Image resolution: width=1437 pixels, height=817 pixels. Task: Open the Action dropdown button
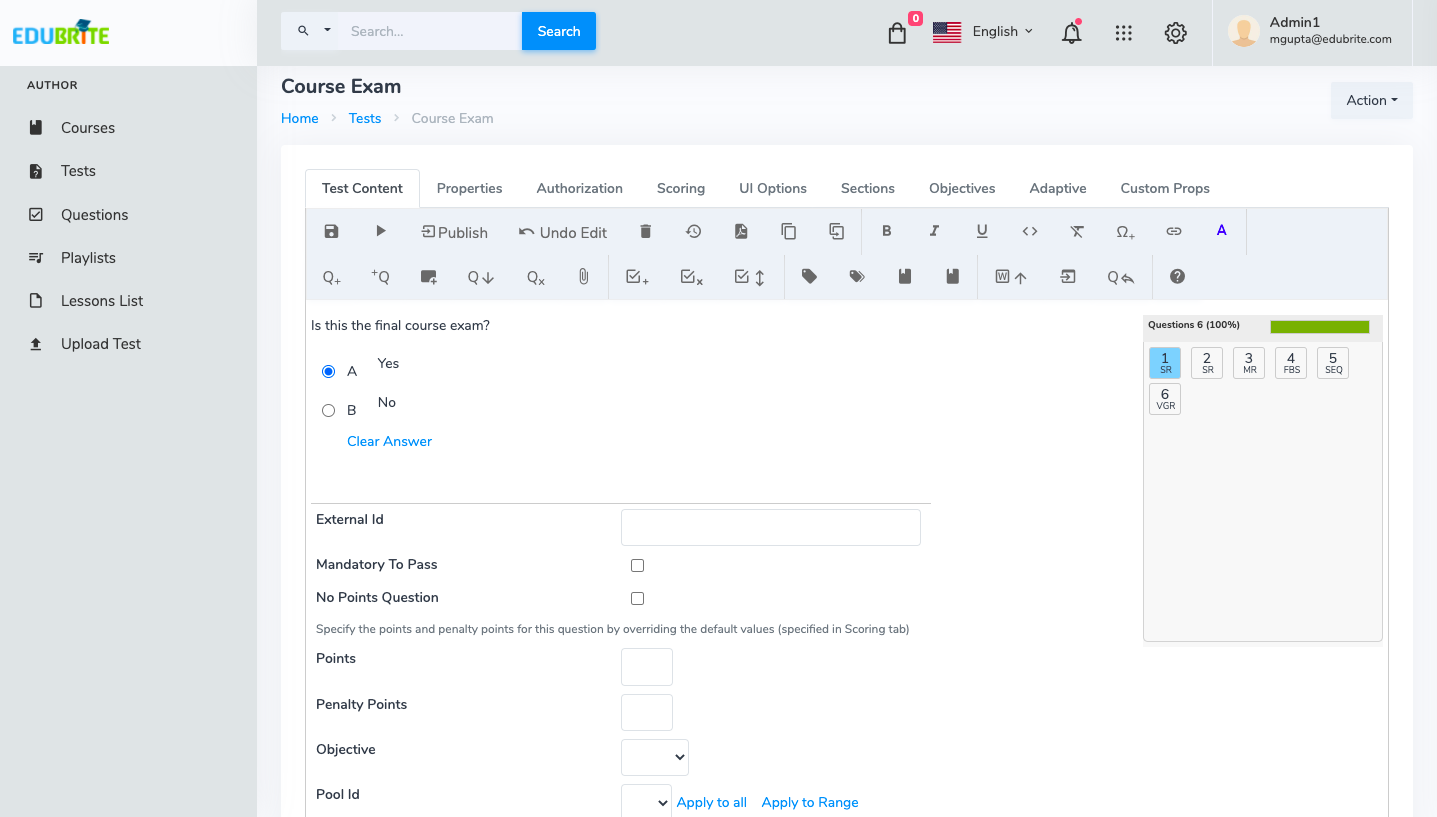pos(1372,100)
